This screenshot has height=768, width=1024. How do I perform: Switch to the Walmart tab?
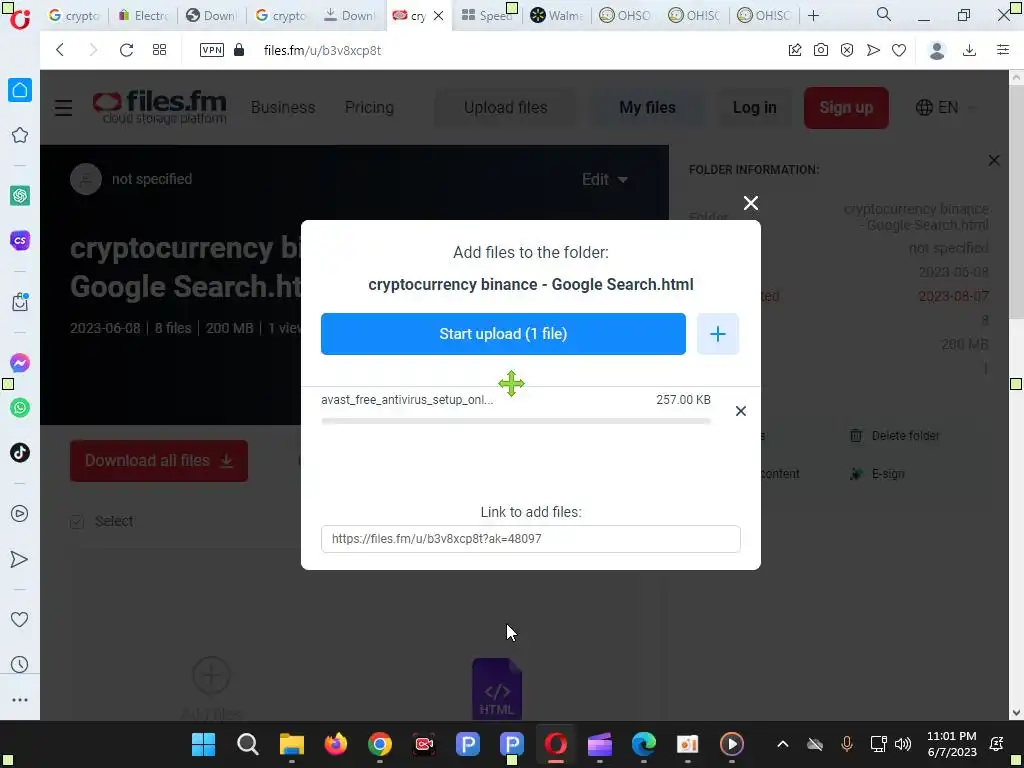point(556,16)
